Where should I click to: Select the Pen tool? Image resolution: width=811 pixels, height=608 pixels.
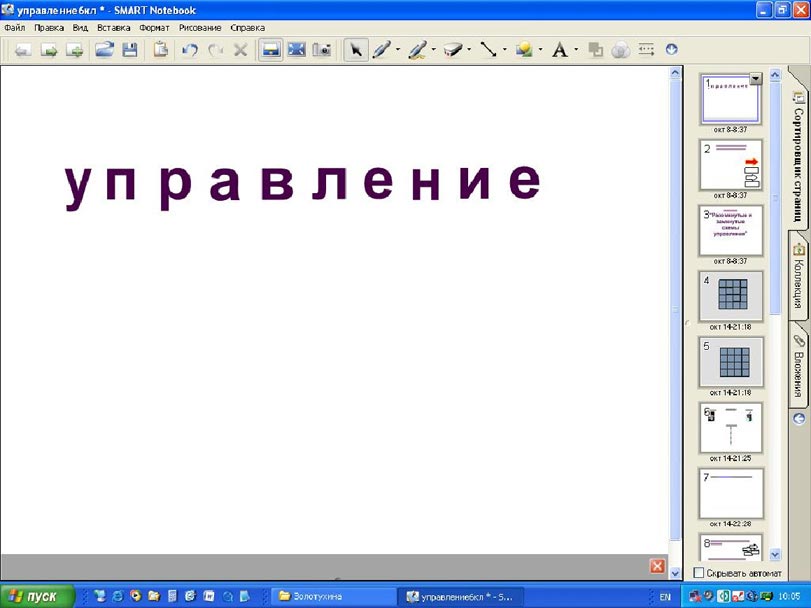tap(381, 49)
